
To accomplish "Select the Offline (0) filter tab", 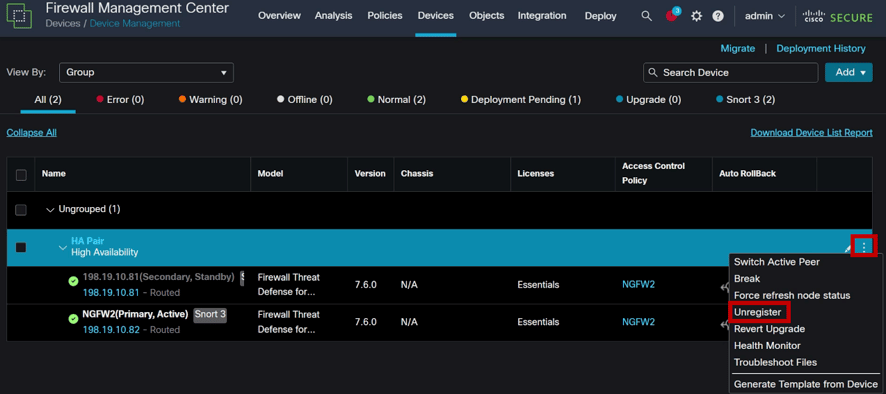I will pos(305,100).
